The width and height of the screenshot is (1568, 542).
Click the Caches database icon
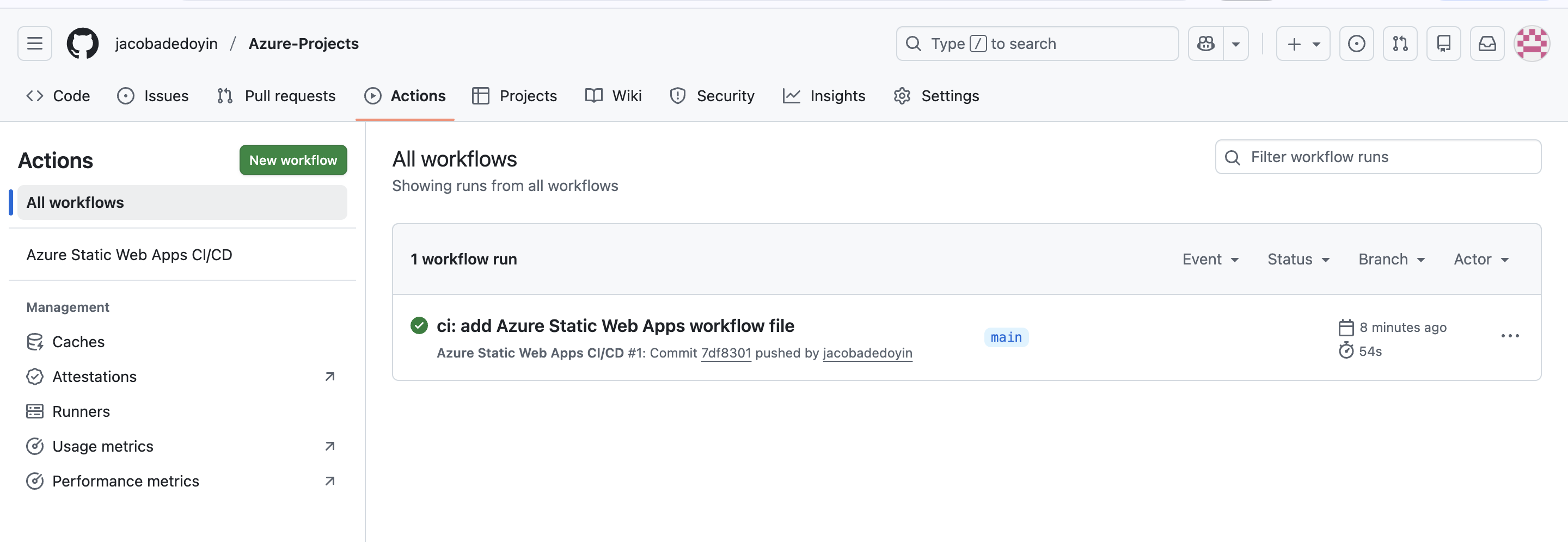(35, 342)
